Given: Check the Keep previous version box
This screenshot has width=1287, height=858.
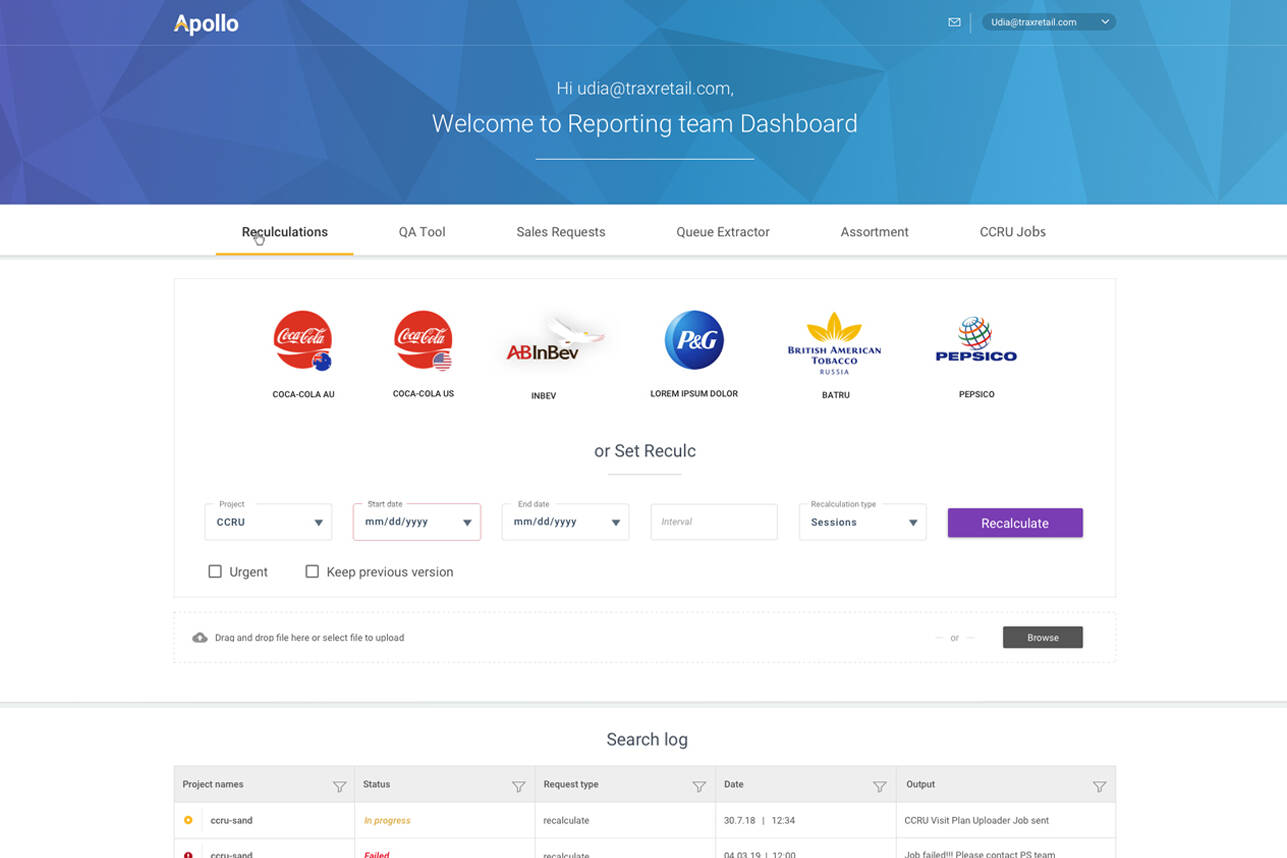Looking at the screenshot, I should [312, 572].
